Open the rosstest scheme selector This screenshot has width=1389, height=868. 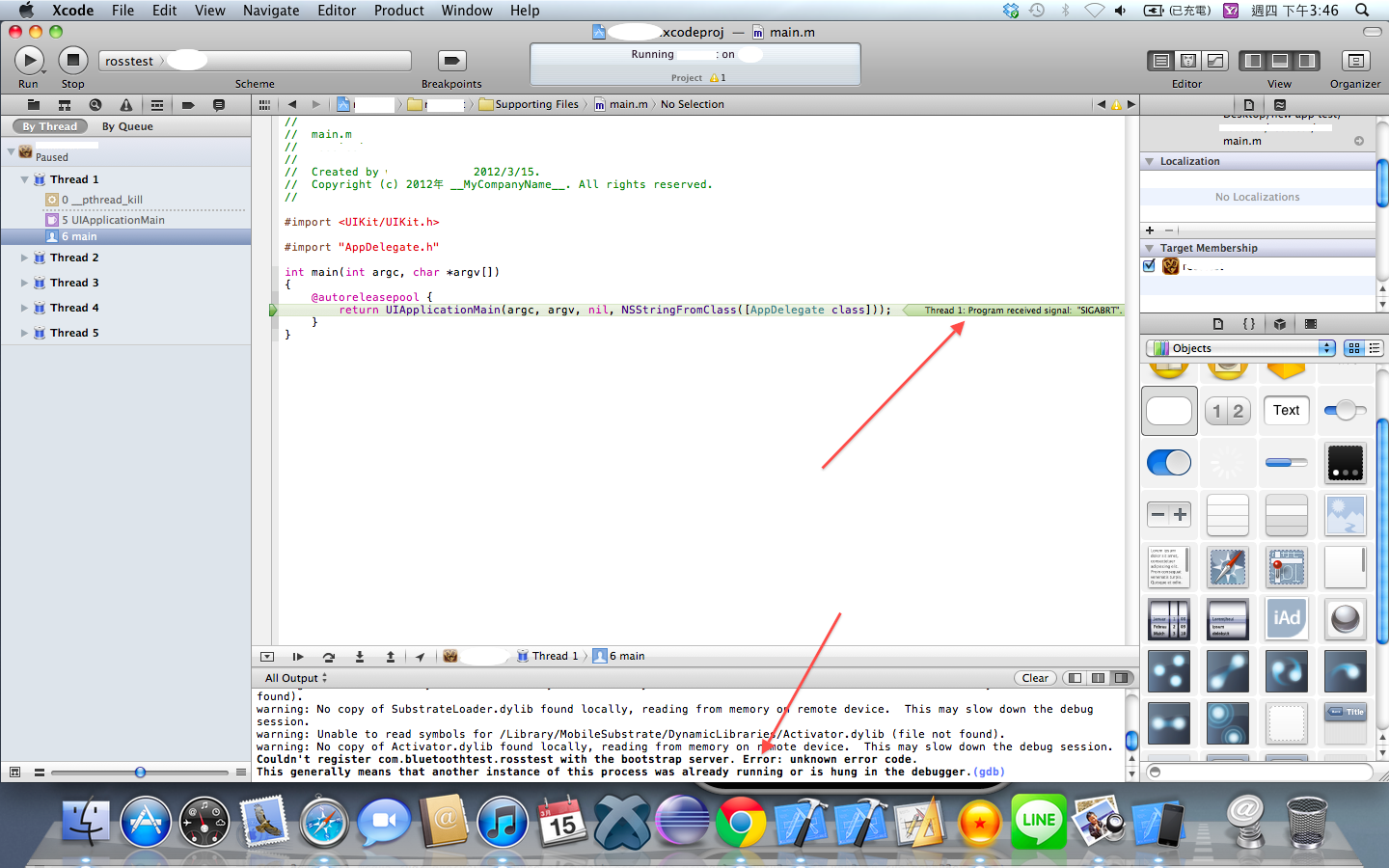[x=256, y=61]
